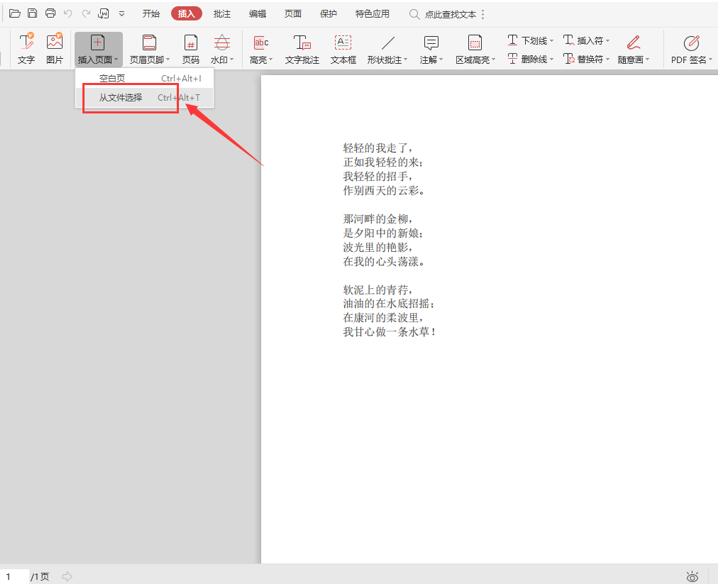
Task: Open the 高亮 highlight dropdown
Action: 261,49
